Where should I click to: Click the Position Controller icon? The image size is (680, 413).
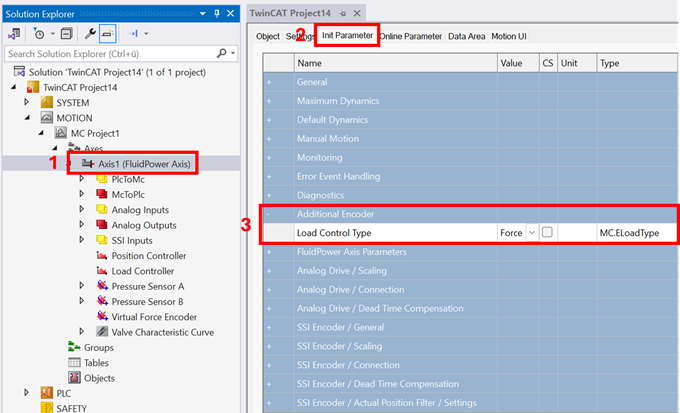102,256
